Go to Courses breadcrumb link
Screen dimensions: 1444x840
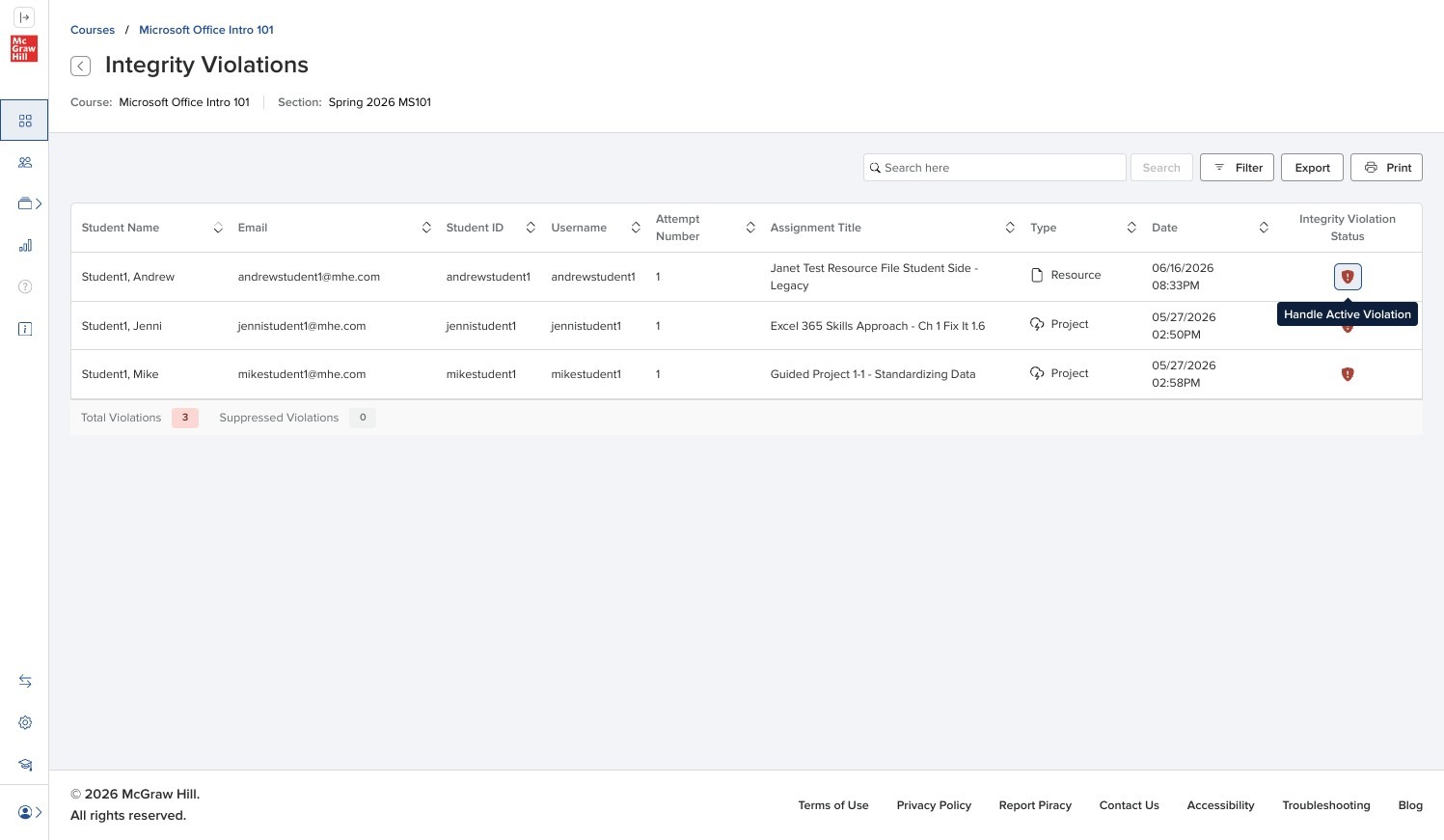93,30
